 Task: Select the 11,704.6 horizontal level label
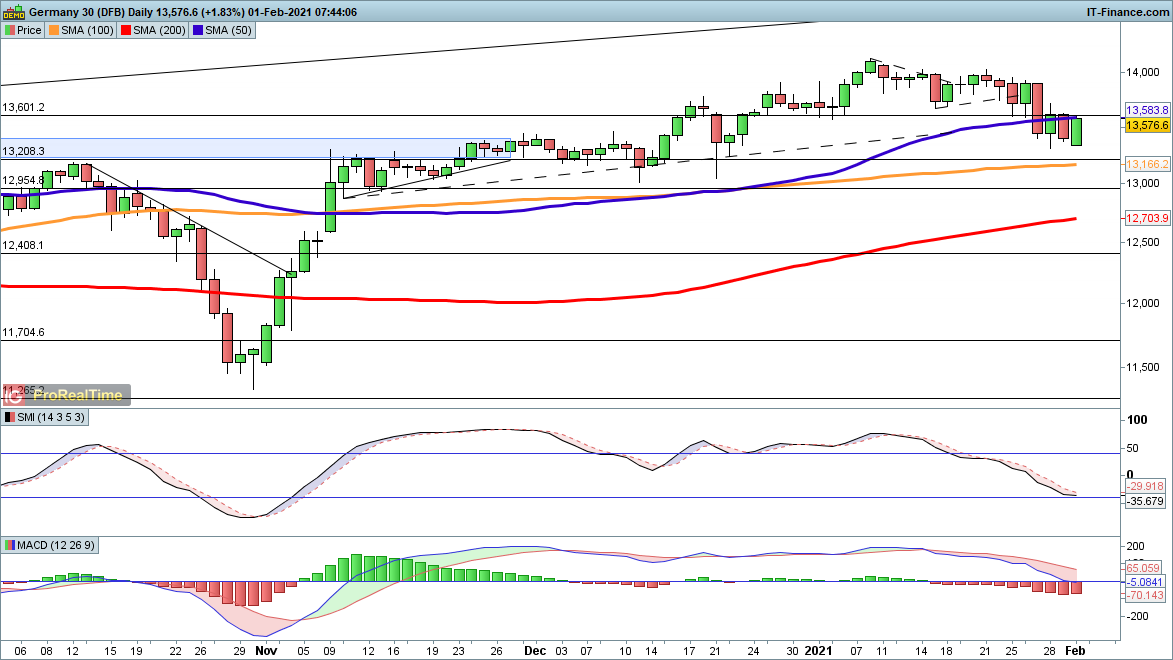coord(23,332)
